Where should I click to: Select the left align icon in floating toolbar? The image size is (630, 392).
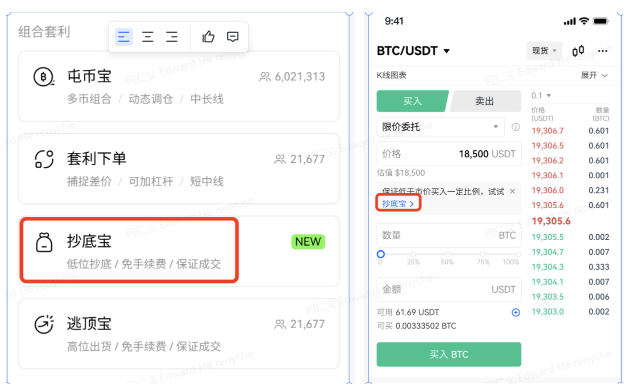pyautogui.click(x=124, y=37)
